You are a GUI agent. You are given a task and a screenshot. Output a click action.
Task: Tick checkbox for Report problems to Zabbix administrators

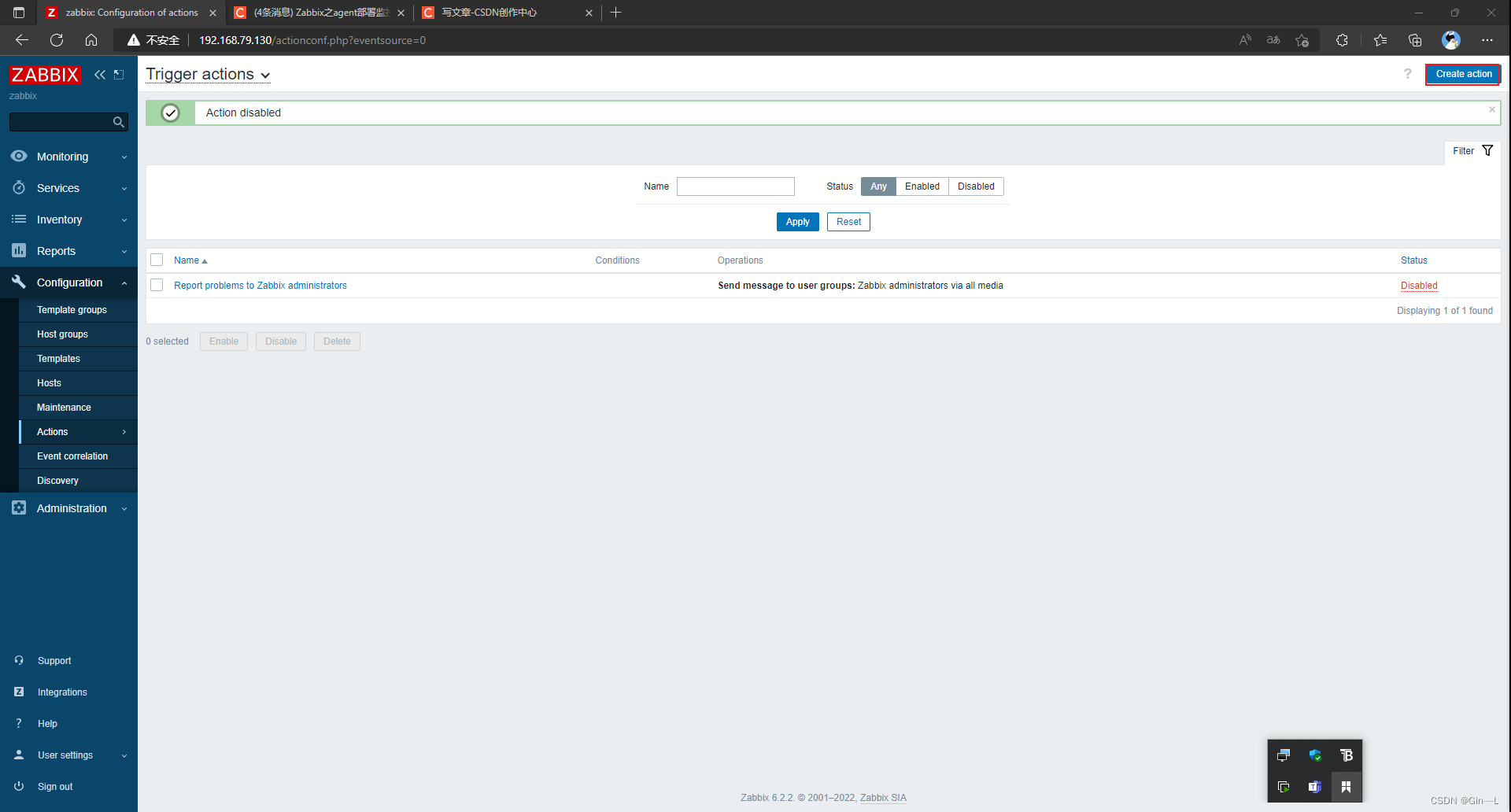(x=157, y=286)
